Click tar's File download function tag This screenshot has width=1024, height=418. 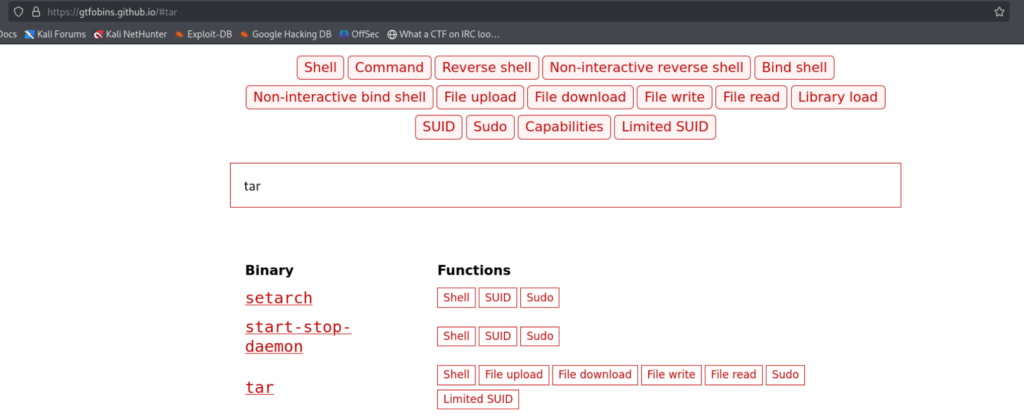[595, 375]
